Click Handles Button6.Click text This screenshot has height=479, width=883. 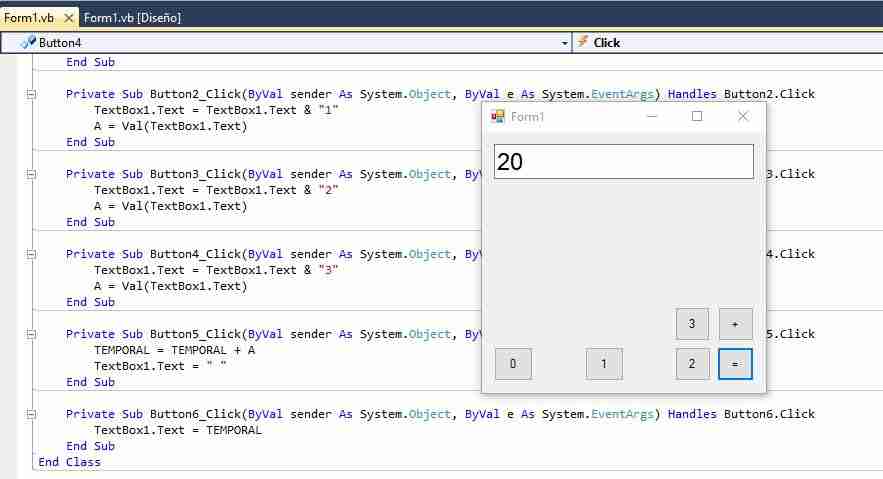(741, 414)
